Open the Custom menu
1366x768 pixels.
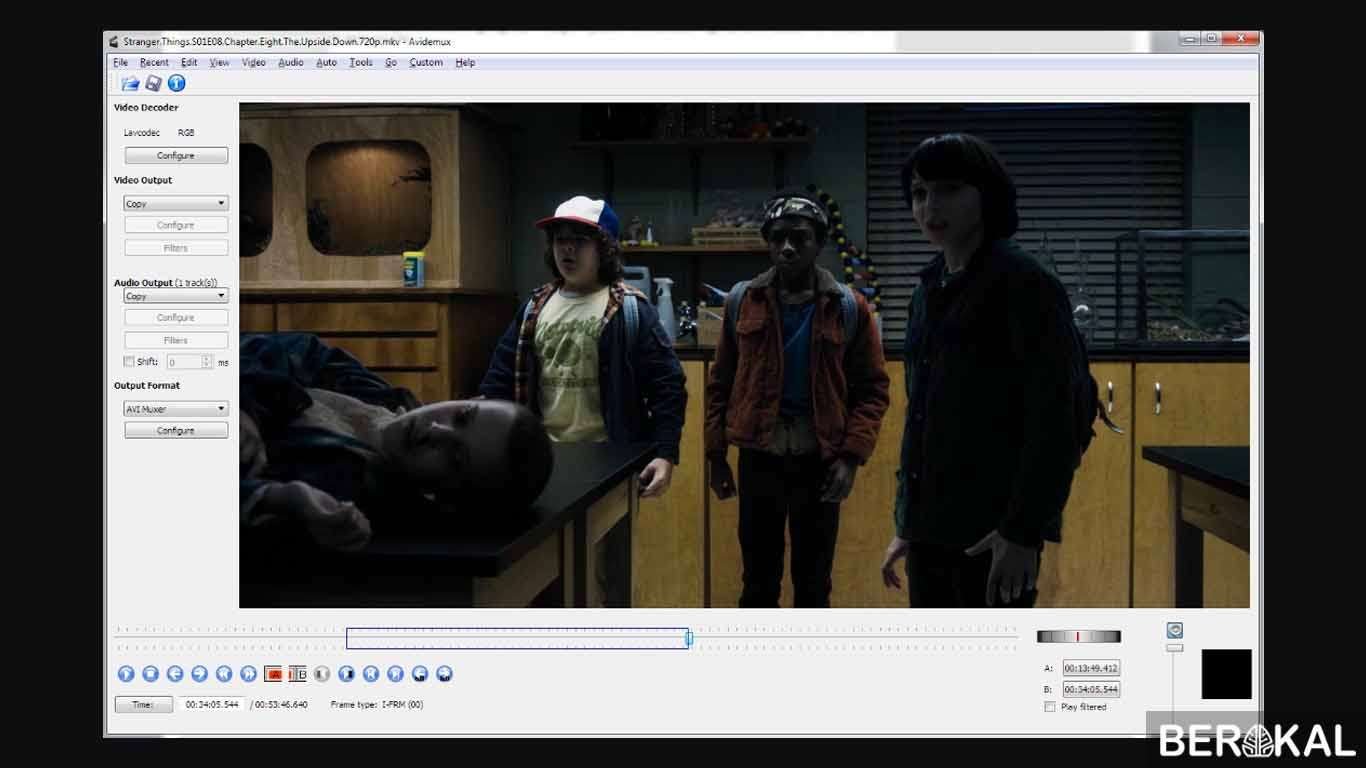426,62
